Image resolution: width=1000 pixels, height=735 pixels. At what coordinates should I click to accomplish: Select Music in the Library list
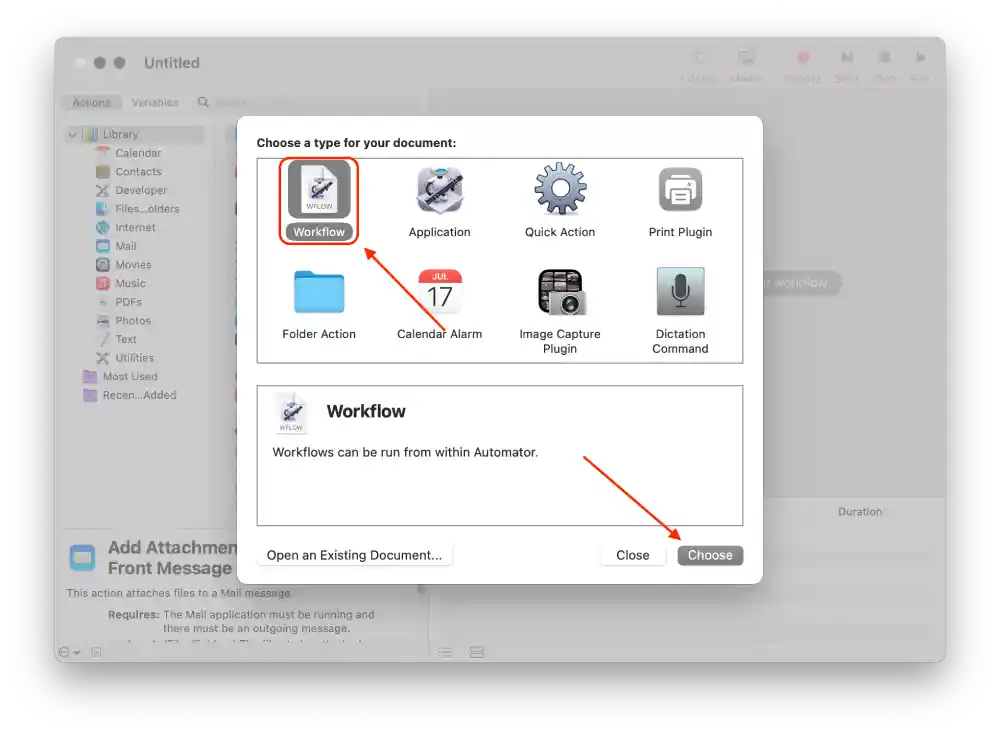[130, 283]
